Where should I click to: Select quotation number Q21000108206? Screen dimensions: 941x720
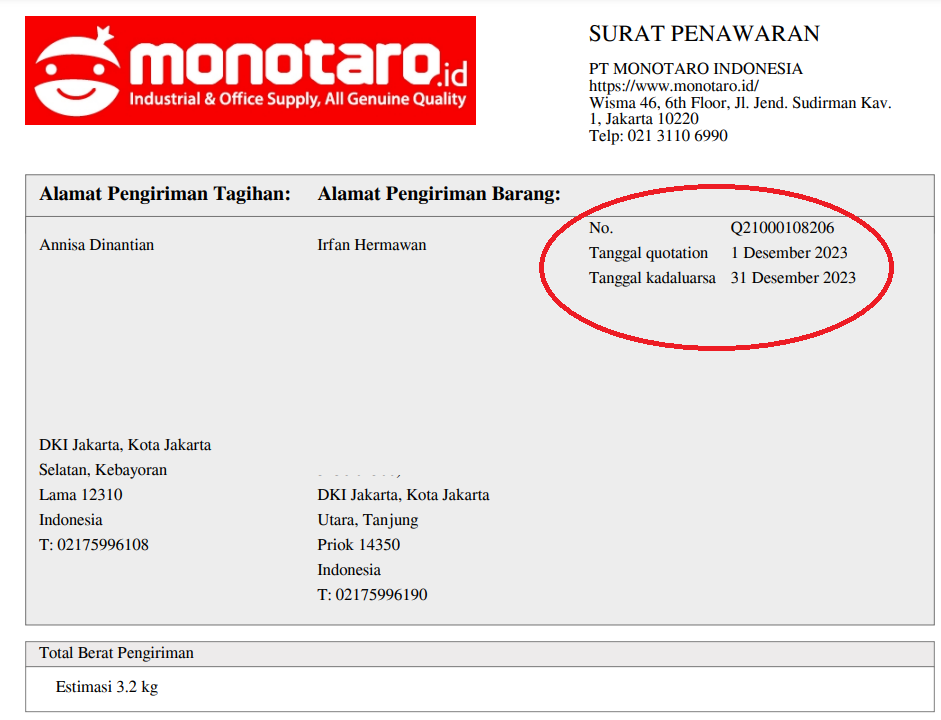[x=782, y=228]
